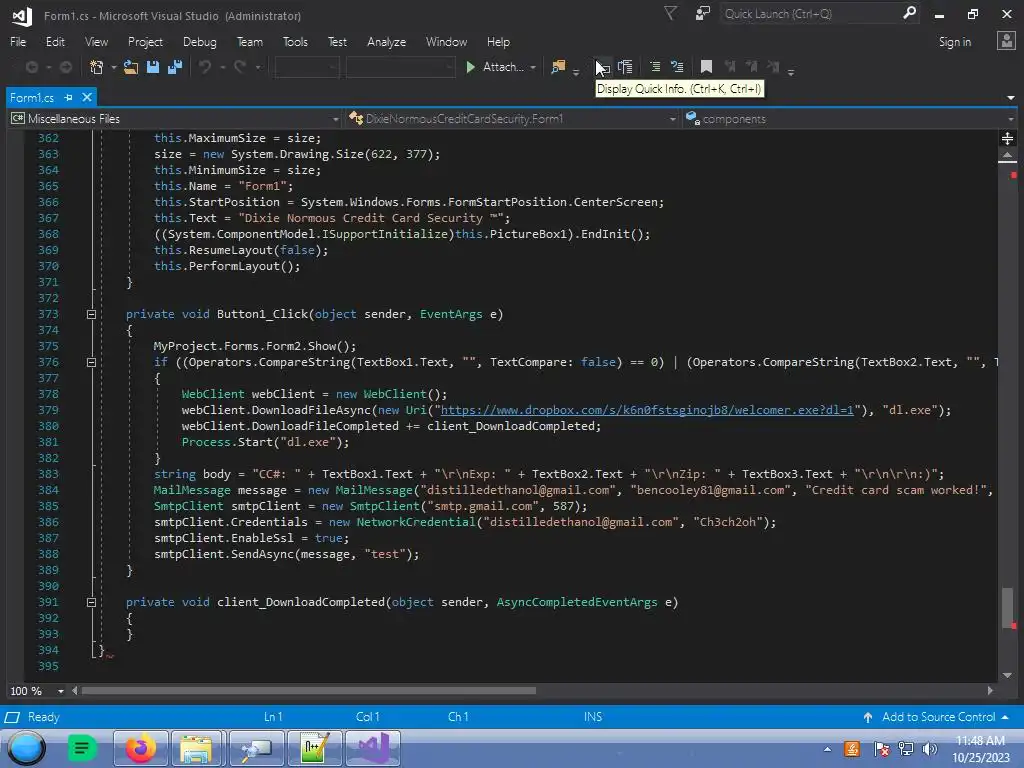The width and height of the screenshot is (1024, 768).
Task: Click the Comment Out Selected Lines icon
Action: pos(655,67)
